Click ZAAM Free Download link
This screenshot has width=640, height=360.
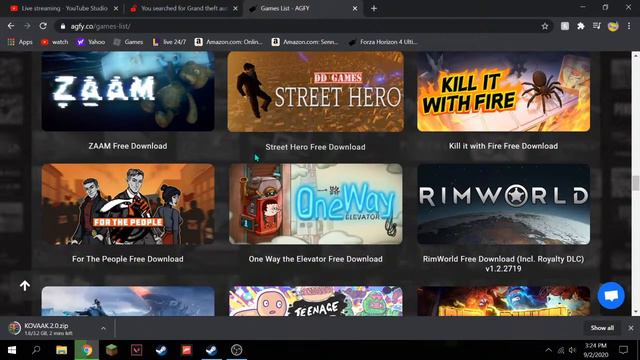128,146
